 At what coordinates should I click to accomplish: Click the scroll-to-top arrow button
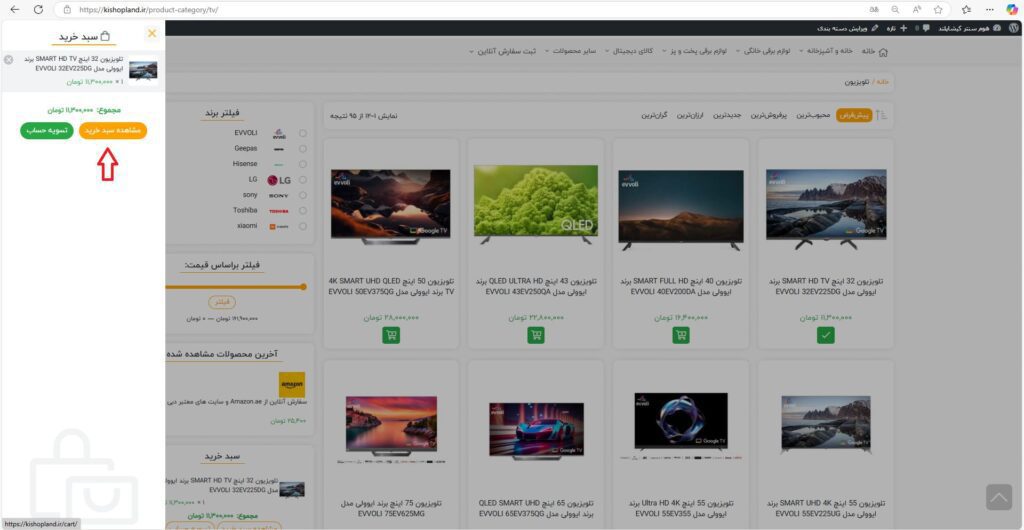coord(998,497)
